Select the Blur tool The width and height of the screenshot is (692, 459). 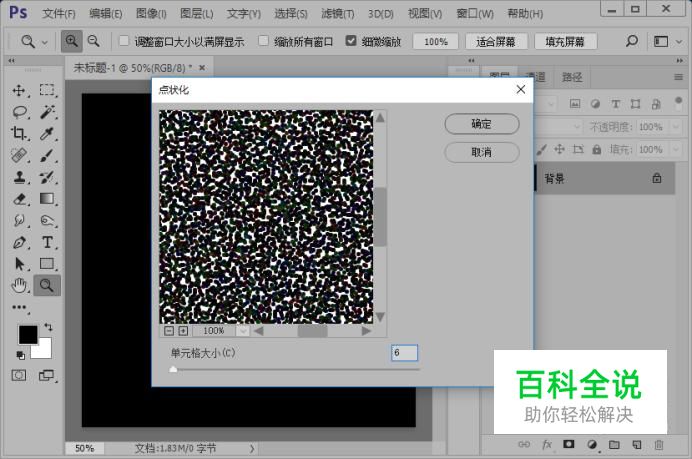tap(19, 220)
